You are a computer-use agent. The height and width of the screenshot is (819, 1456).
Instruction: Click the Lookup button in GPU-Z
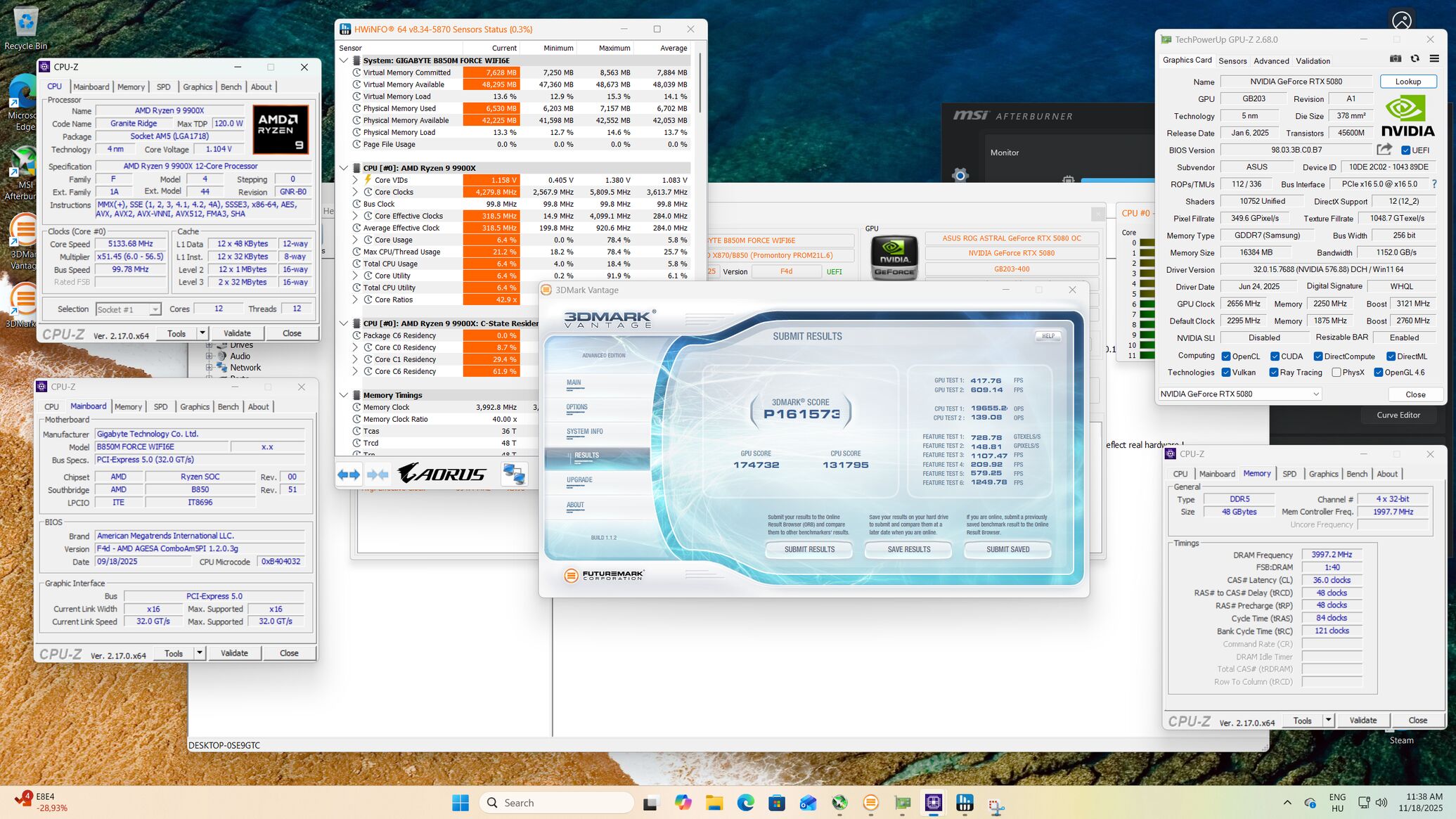[1407, 82]
